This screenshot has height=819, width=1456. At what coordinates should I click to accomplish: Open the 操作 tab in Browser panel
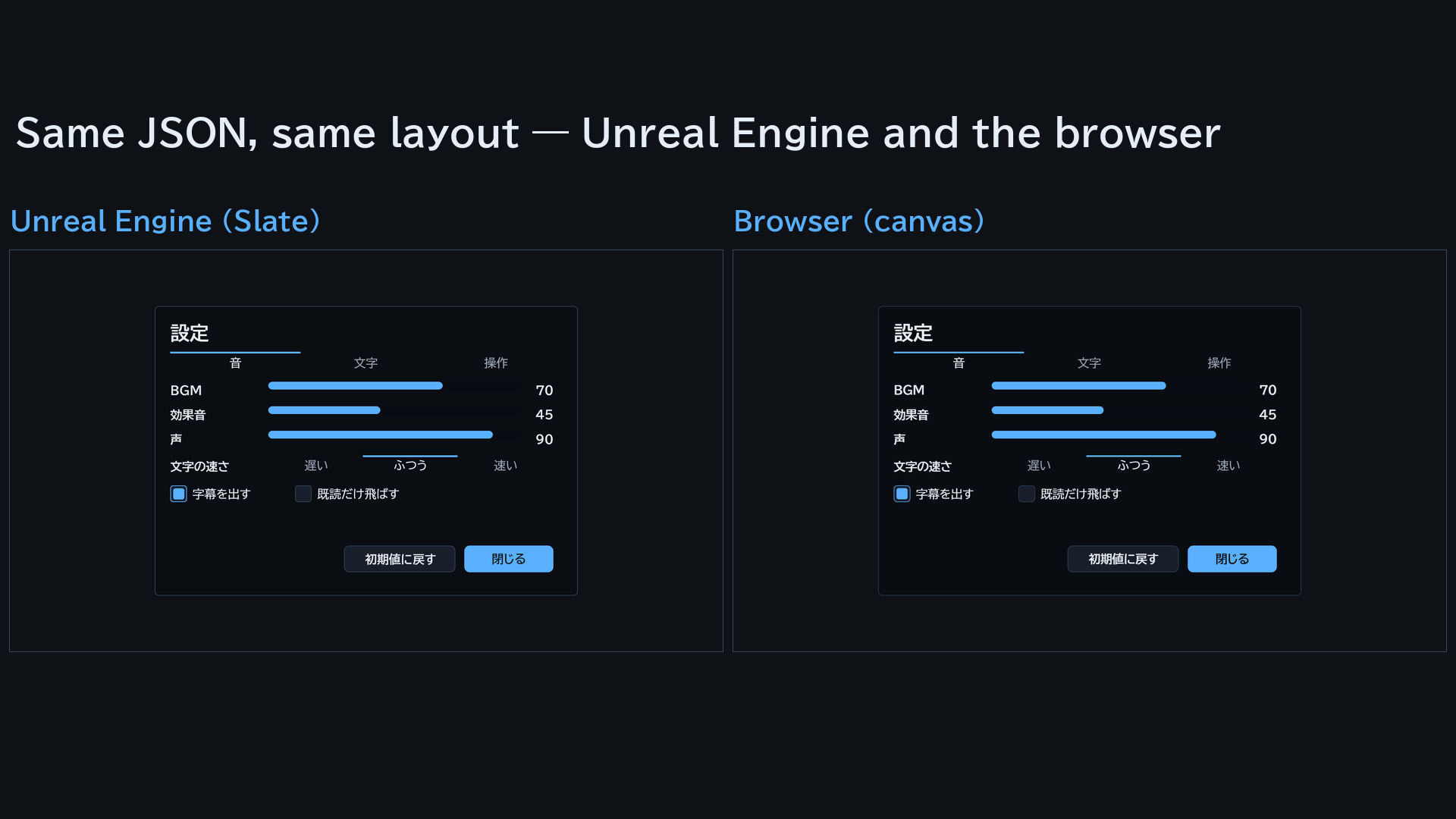[1219, 362]
